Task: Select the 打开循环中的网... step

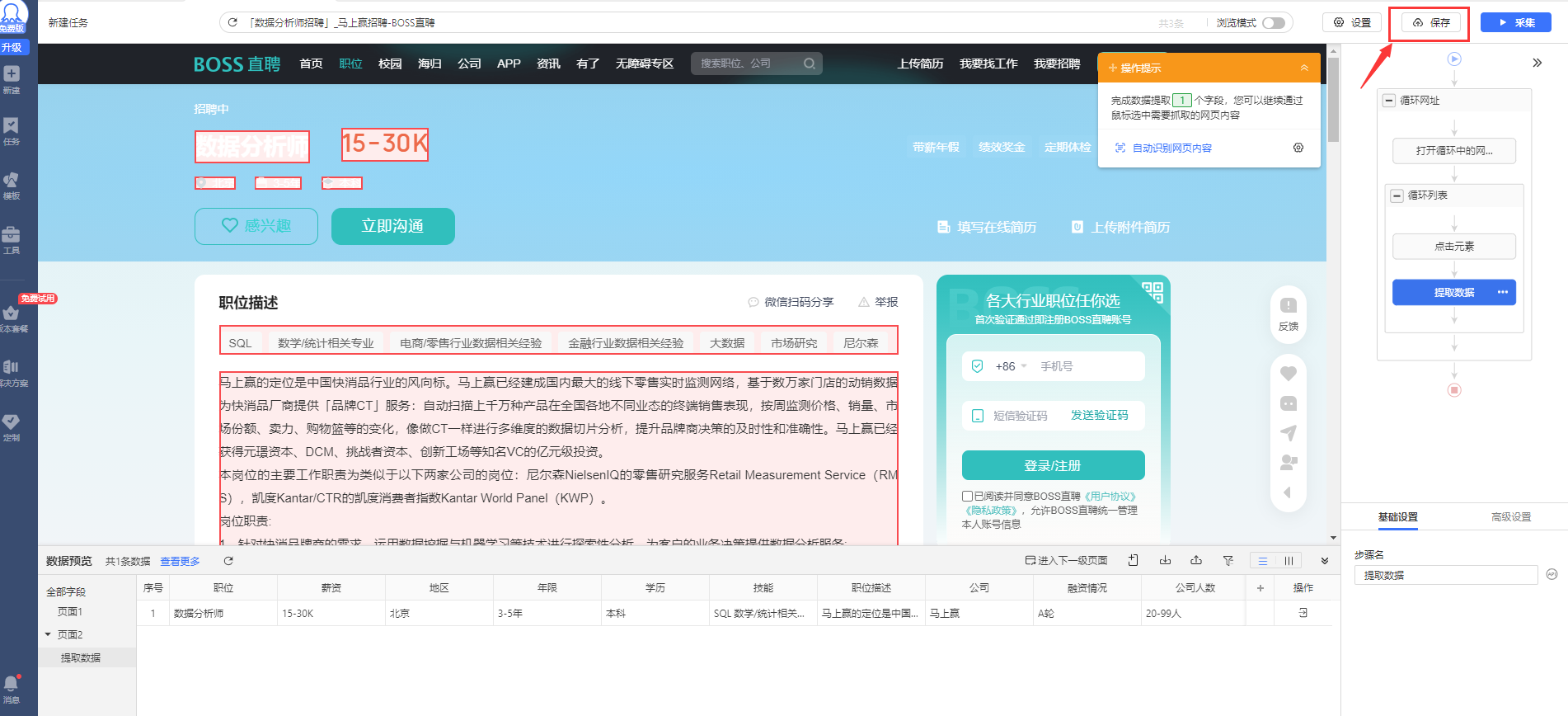Action: click(x=1454, y=151)
